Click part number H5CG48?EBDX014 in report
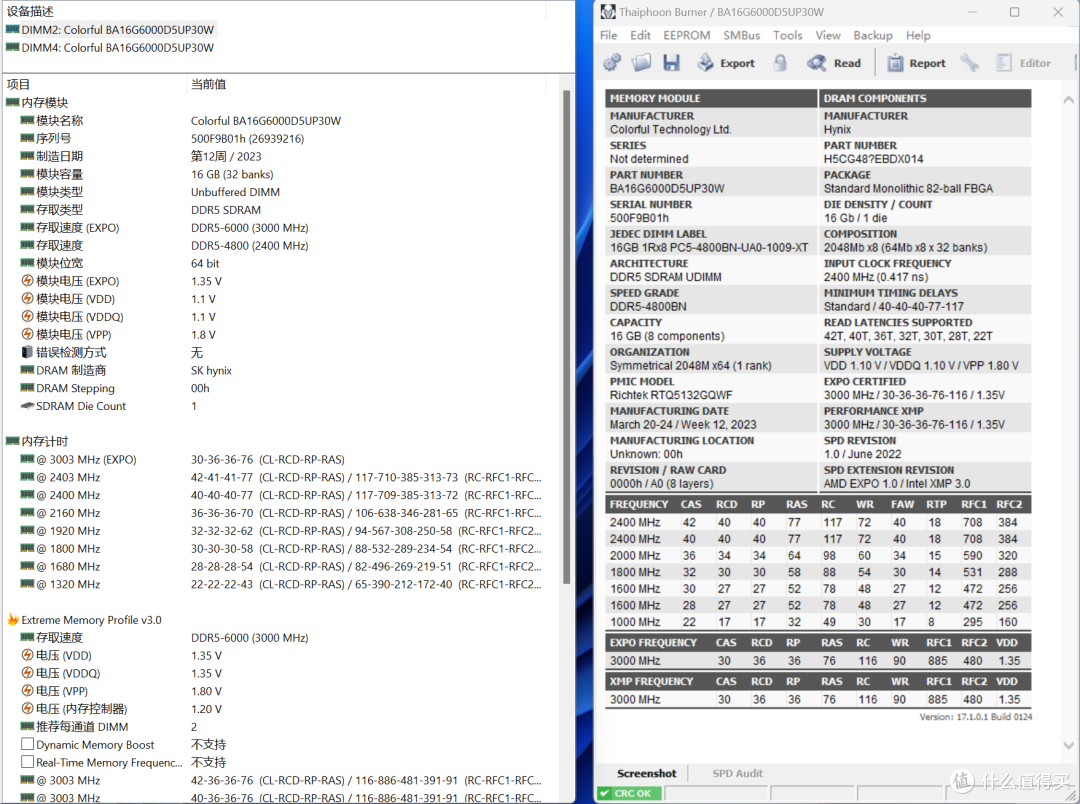This screenshot has width=1080, height=804. pyautogui.click(x=873, y=158)
